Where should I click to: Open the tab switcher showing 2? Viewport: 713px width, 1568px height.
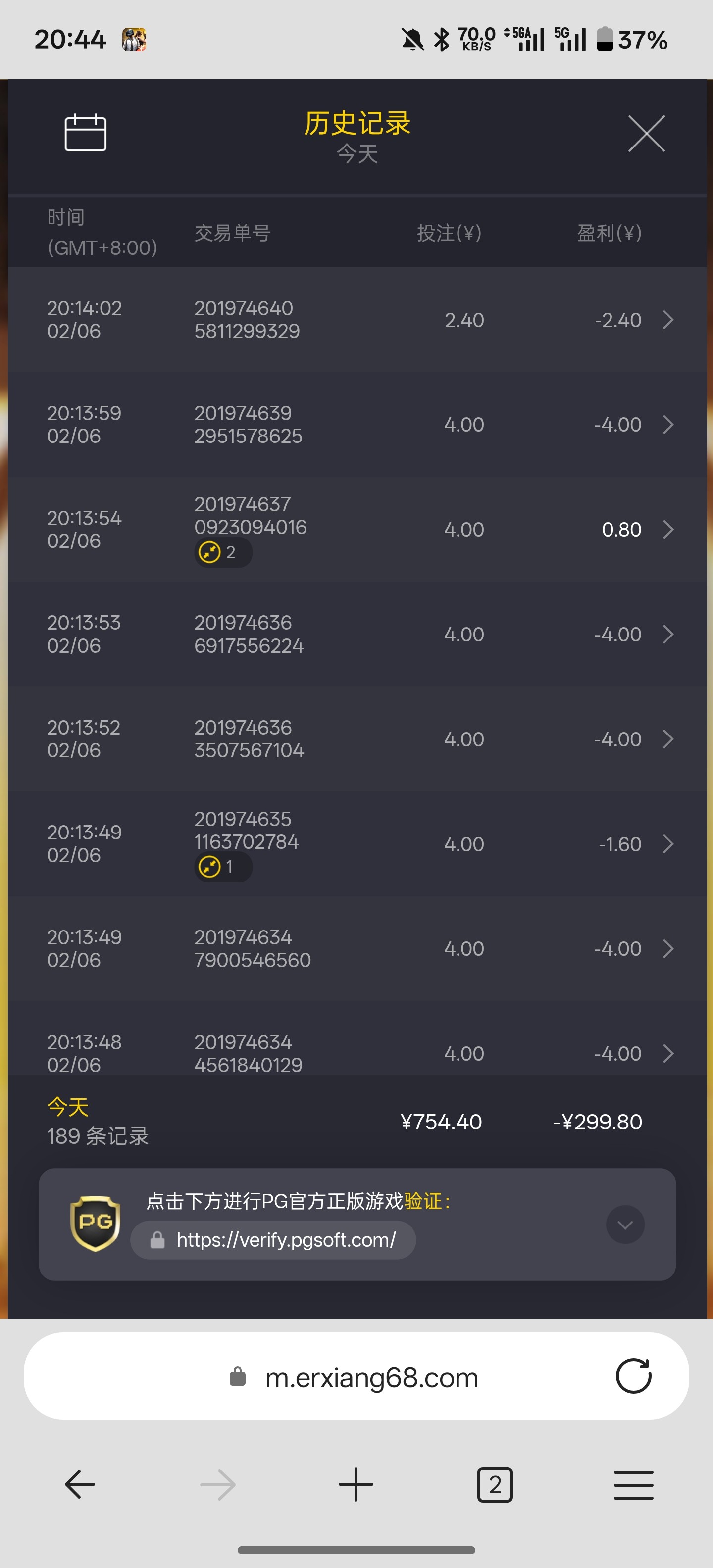[495, 1485]
